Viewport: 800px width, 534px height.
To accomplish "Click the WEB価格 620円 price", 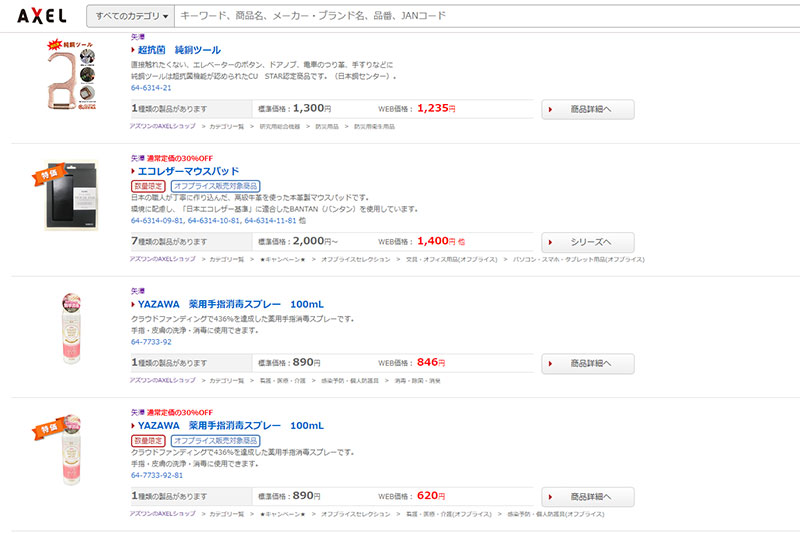I will click(431, 496).
